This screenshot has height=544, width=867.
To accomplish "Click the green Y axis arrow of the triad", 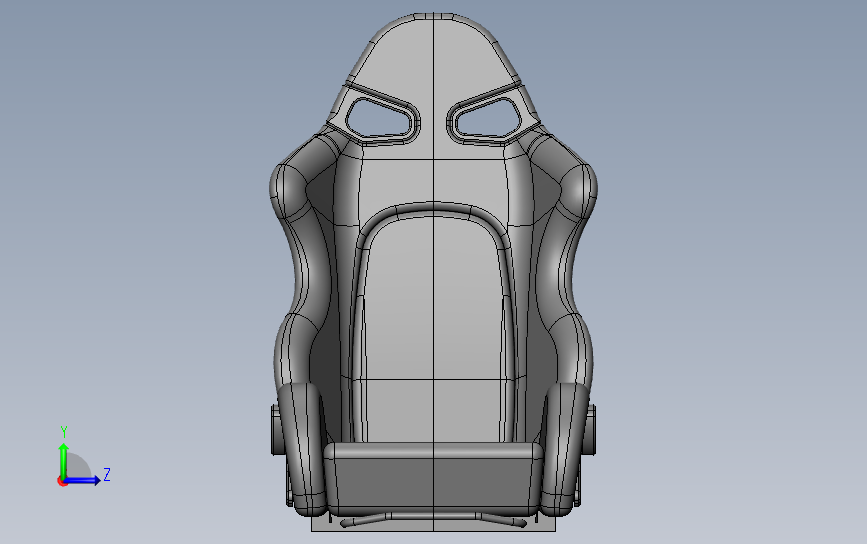I will pyautogui.click(x=64, y=460).
